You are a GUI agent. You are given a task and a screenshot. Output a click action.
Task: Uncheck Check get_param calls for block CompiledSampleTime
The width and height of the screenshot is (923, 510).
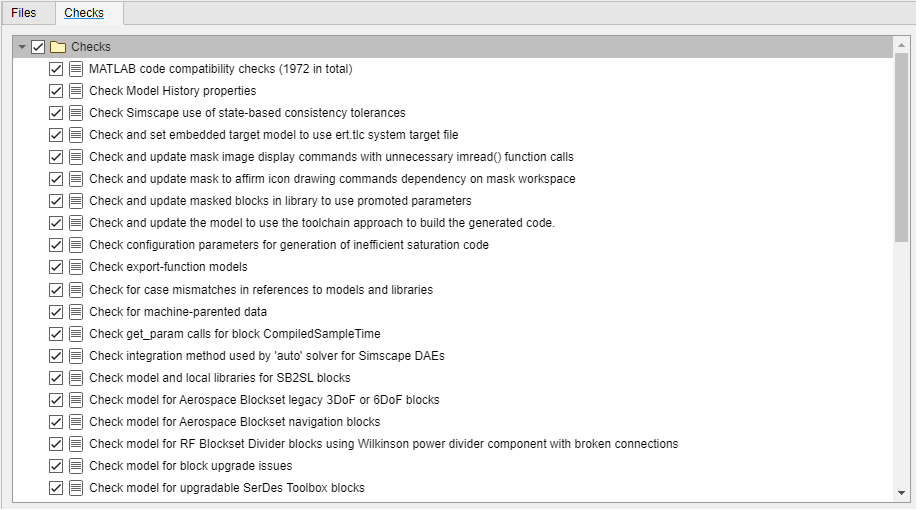click(x=56, y=333)
